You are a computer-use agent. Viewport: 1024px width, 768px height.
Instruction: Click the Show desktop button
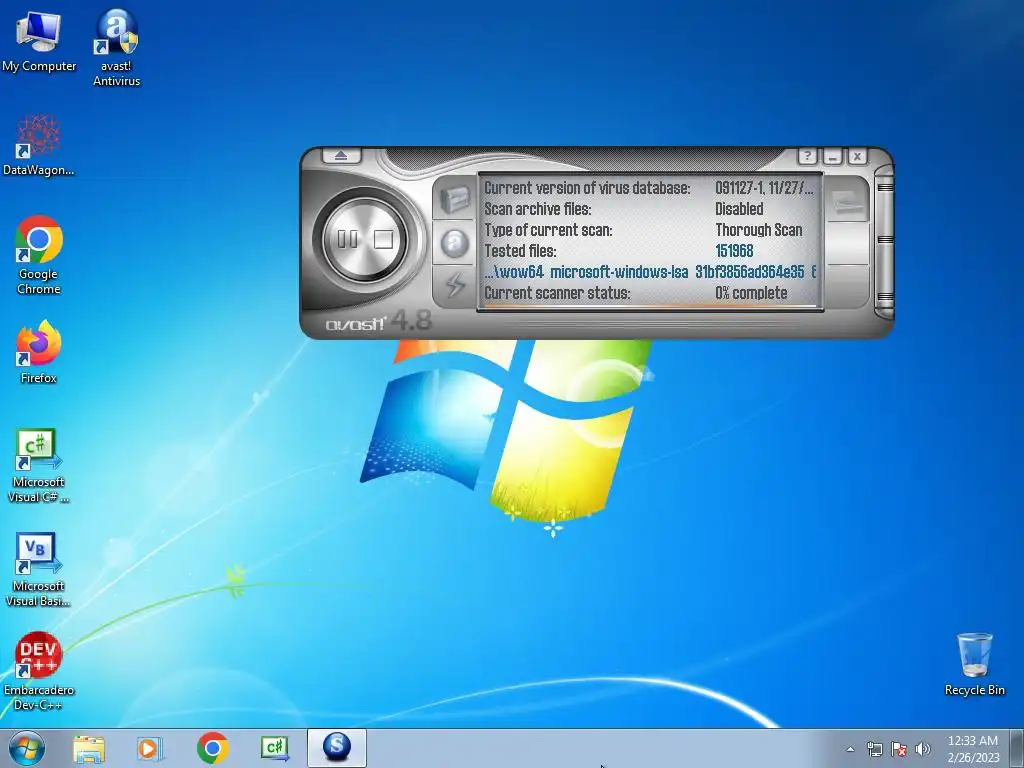(x=1017, y=748)
